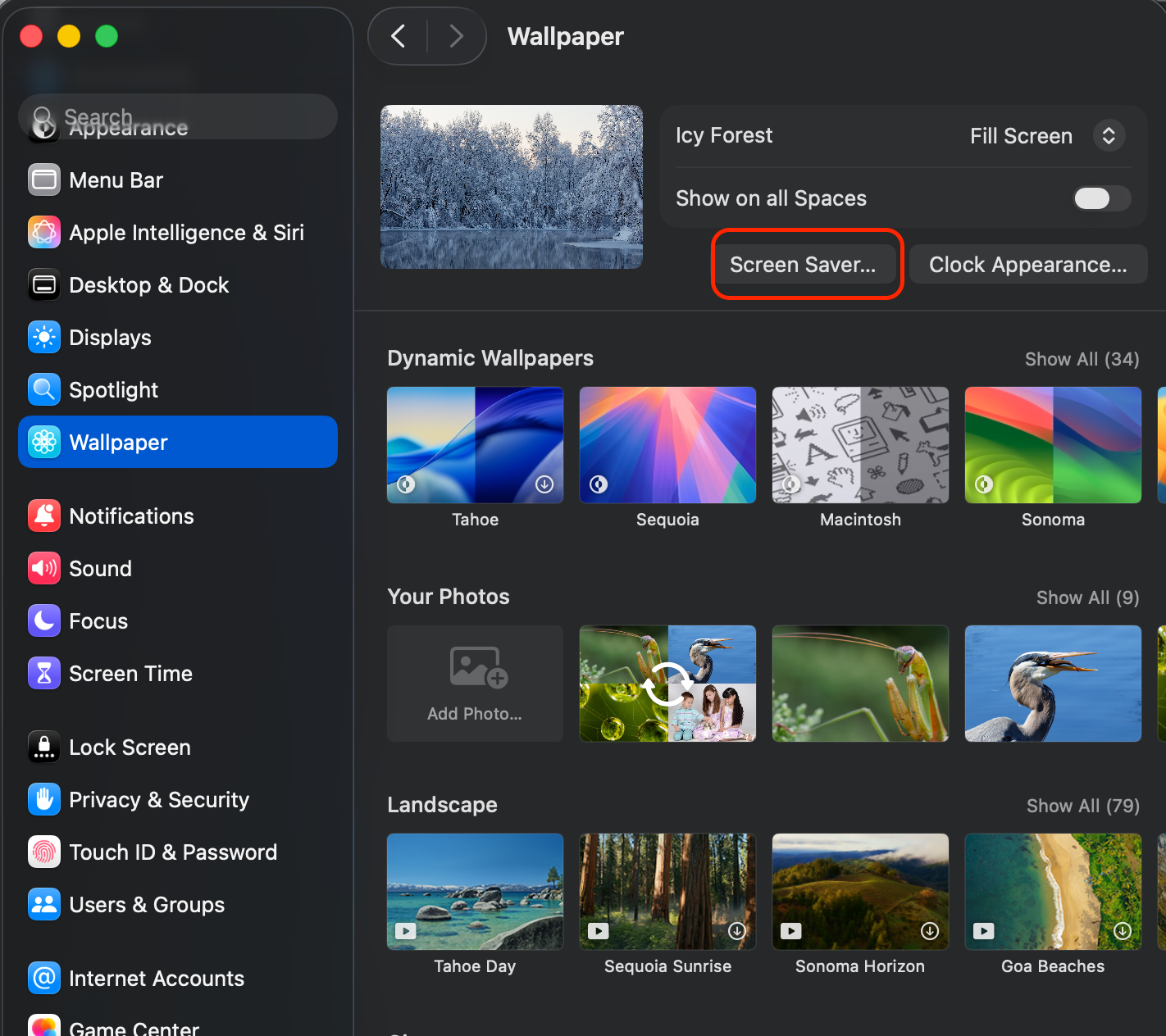
Task: Show all 34 dynamic wallpapers
Action: (x=1082, y=359)
